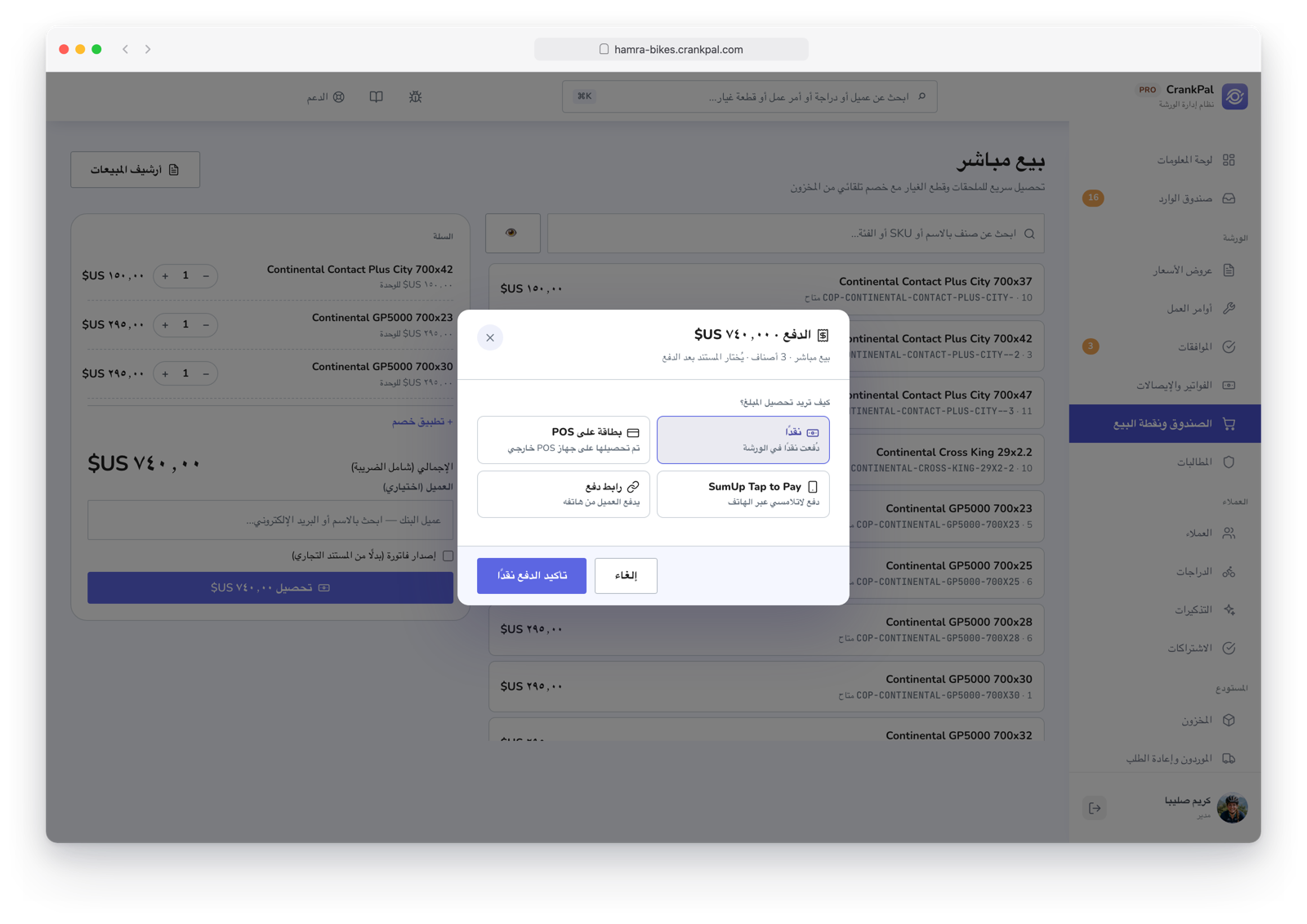Image resolution: width=1307 pixels, height=924 pixels.
Task: Open price quotes عروض الأسعار
Action: pos(1165,270)
